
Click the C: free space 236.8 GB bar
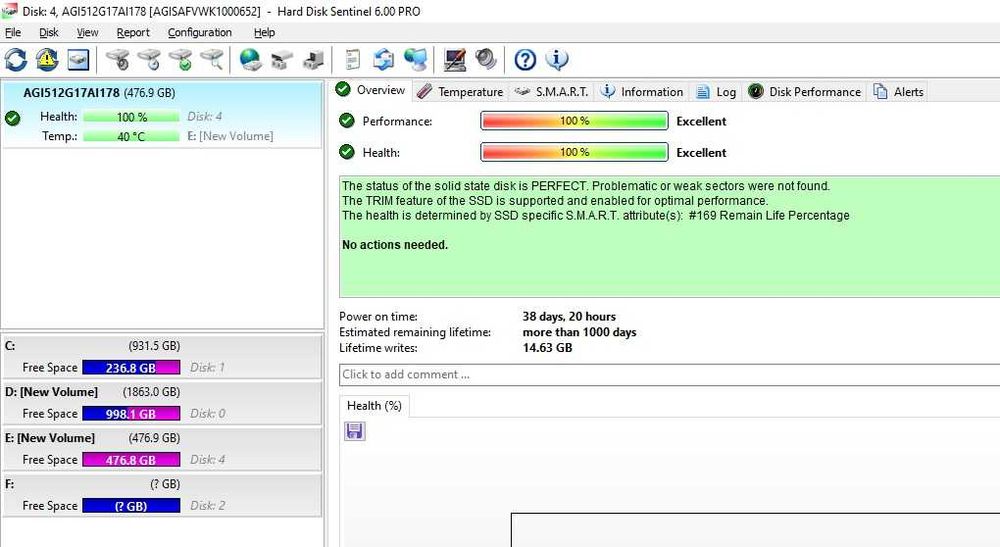tap(131, 368)
